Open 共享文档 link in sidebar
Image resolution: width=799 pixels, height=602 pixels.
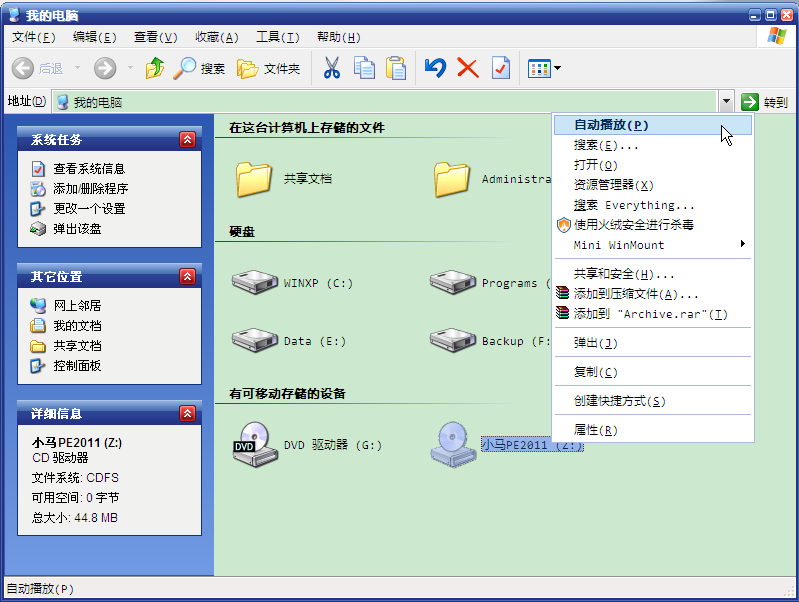[x=77, y=346]
